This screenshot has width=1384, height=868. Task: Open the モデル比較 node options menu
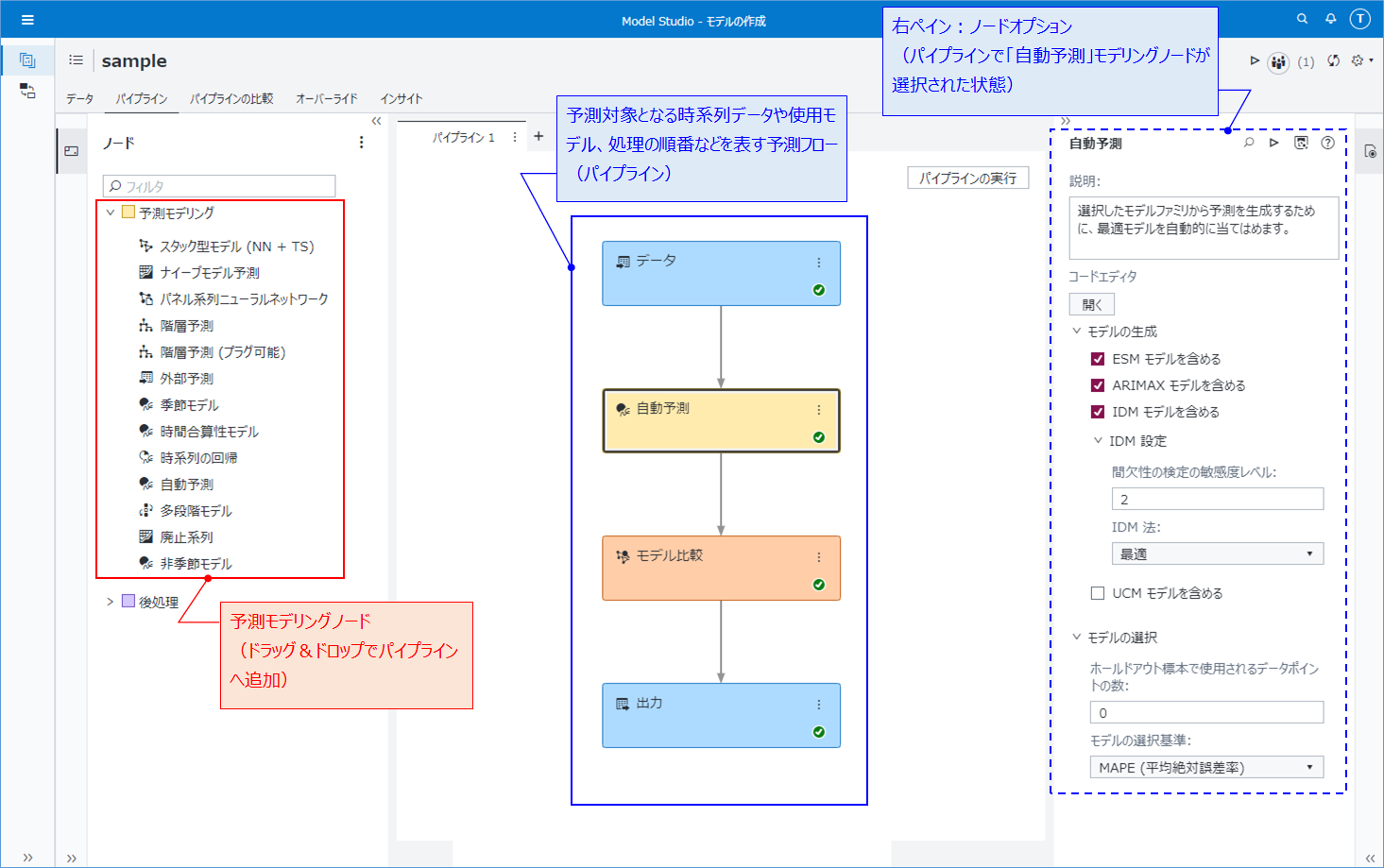[x=818, y=557]
